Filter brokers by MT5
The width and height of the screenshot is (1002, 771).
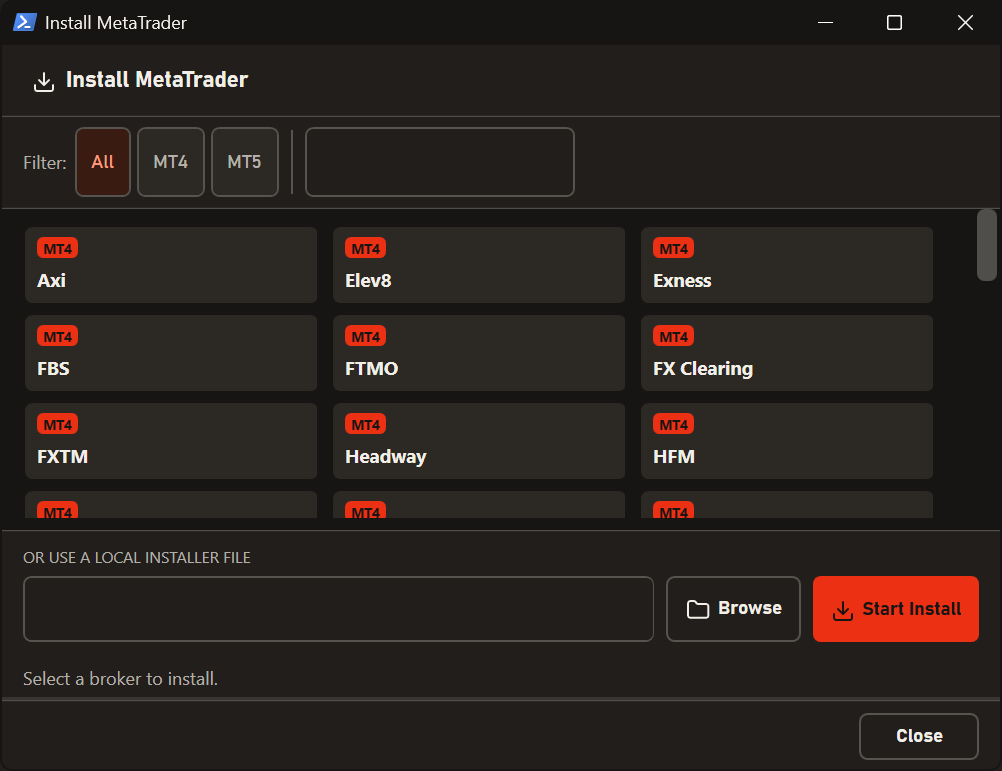point(245,162)
